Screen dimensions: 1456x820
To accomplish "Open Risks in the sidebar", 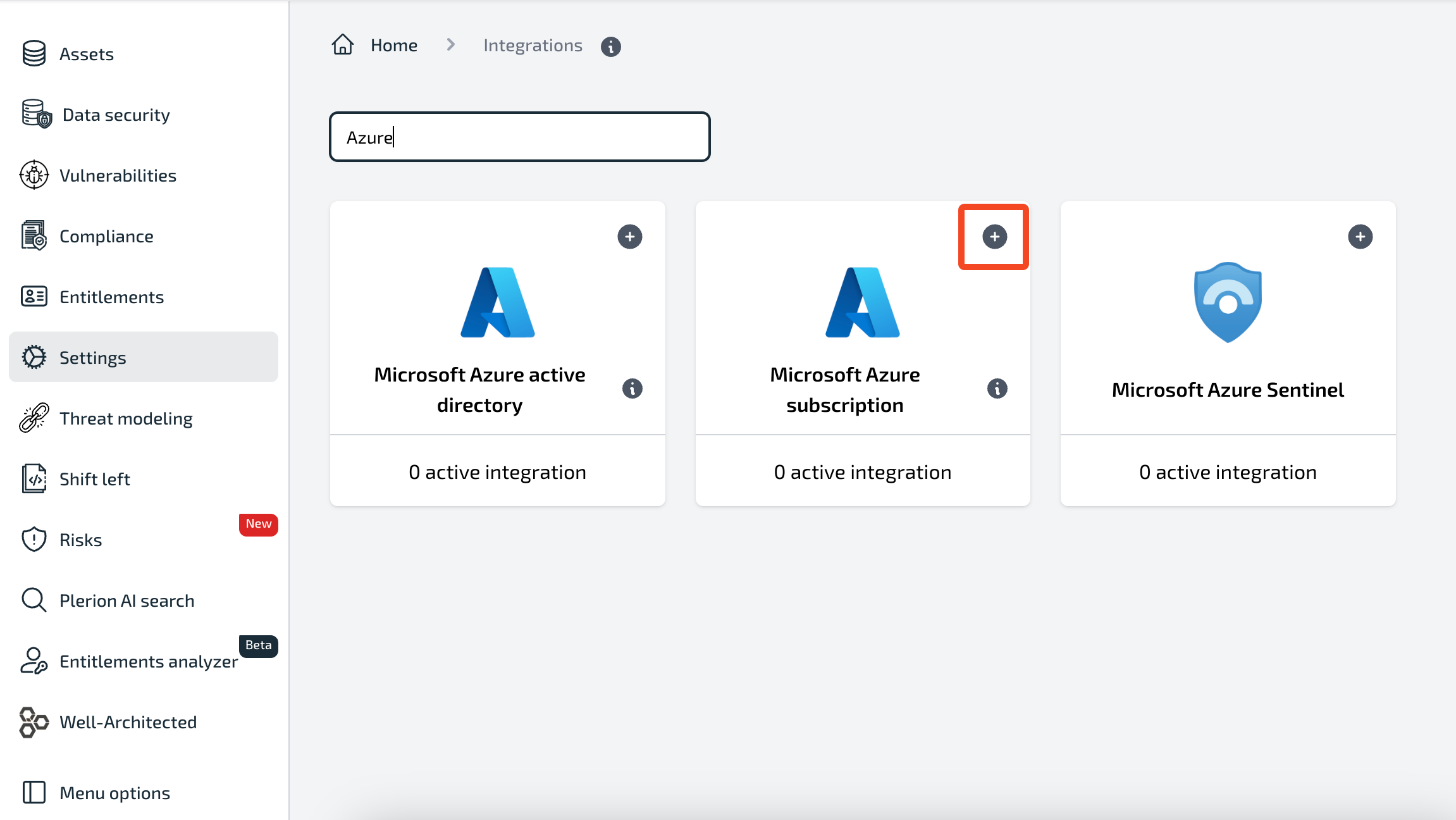I will [144, 540].
